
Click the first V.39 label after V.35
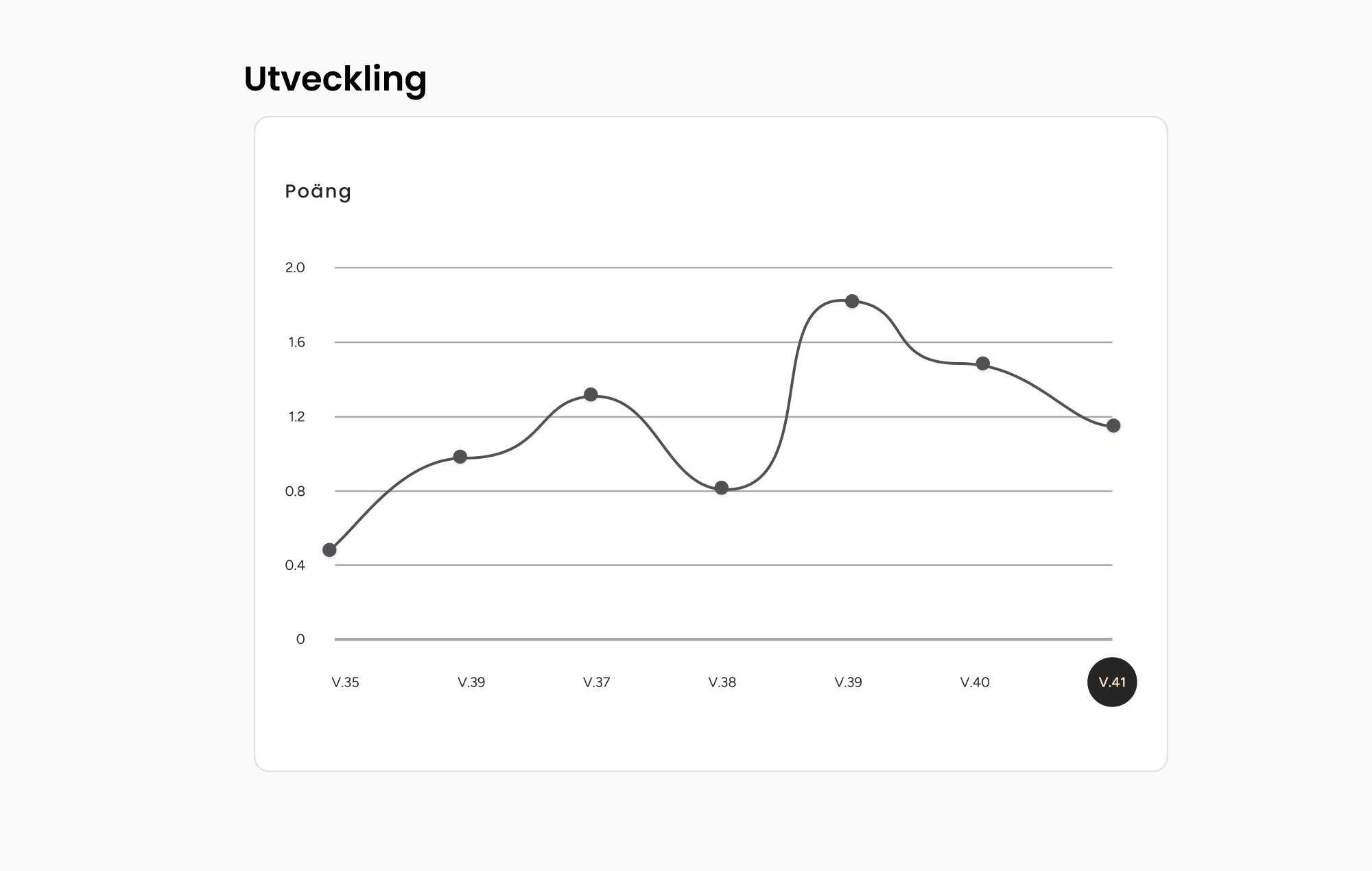[x=471, y=682]
